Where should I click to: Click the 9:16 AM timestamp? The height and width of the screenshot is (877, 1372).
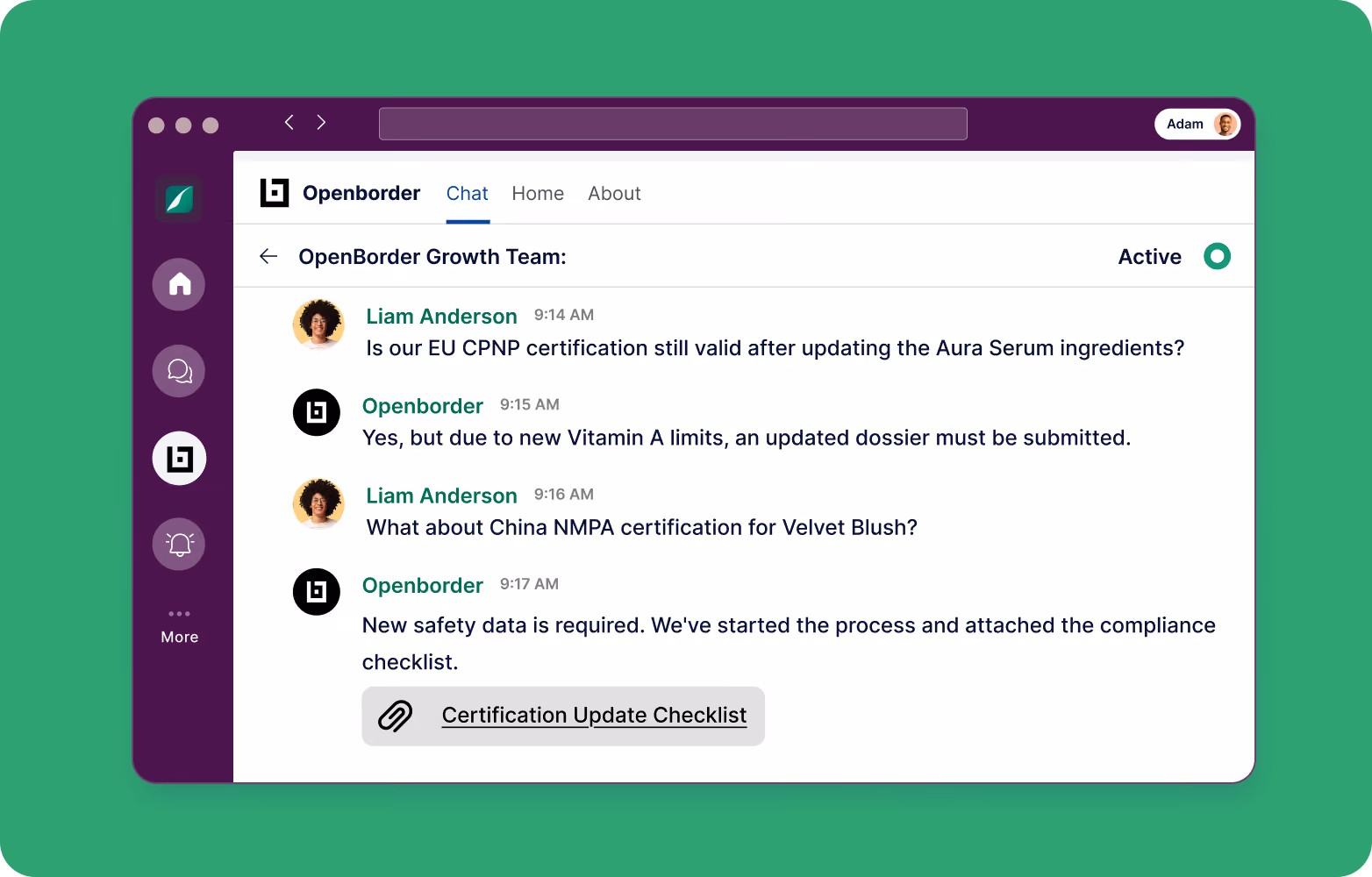pyautogui.click(x=564, y=495)
